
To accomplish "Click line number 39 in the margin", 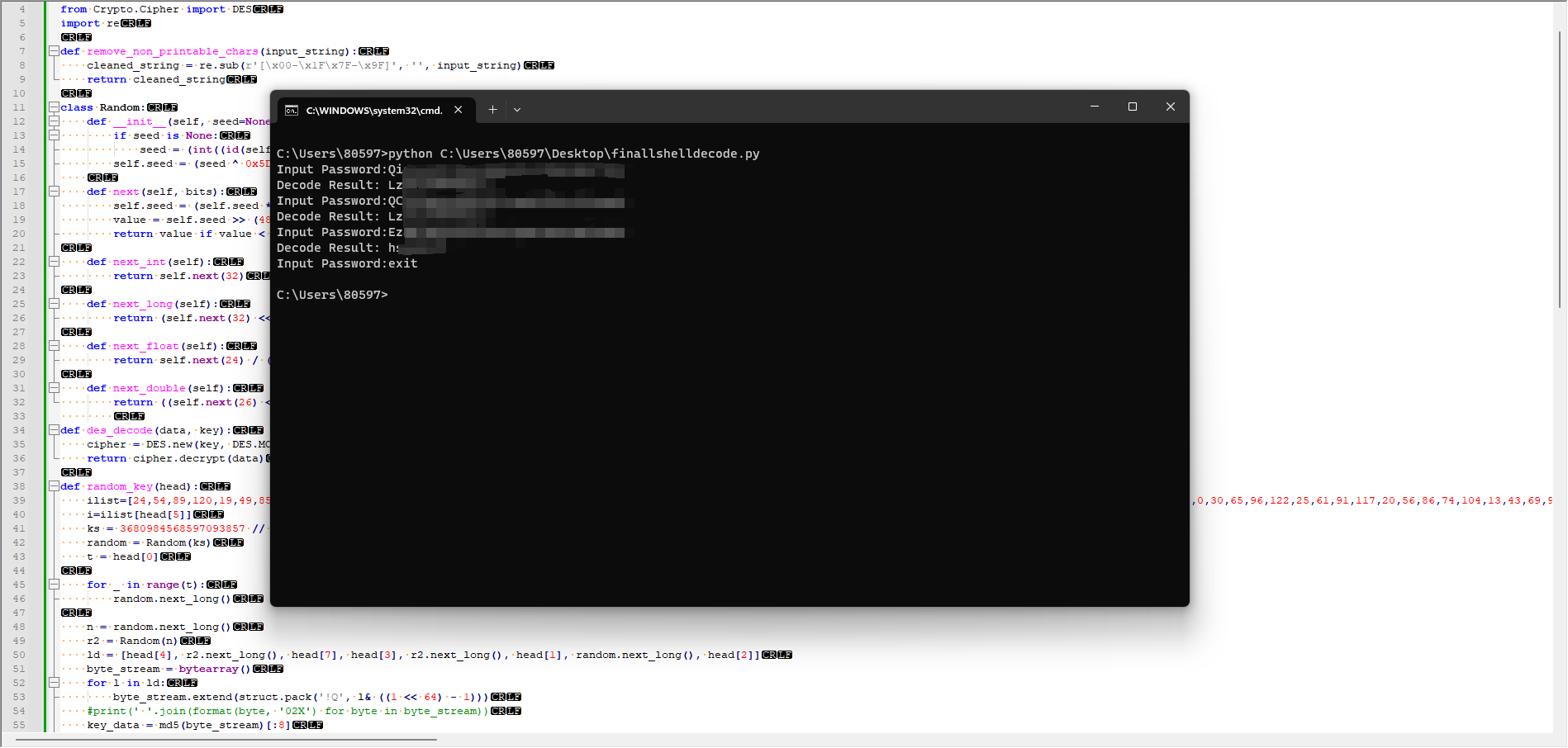I will pyautogui.click(x=19, y=500).
